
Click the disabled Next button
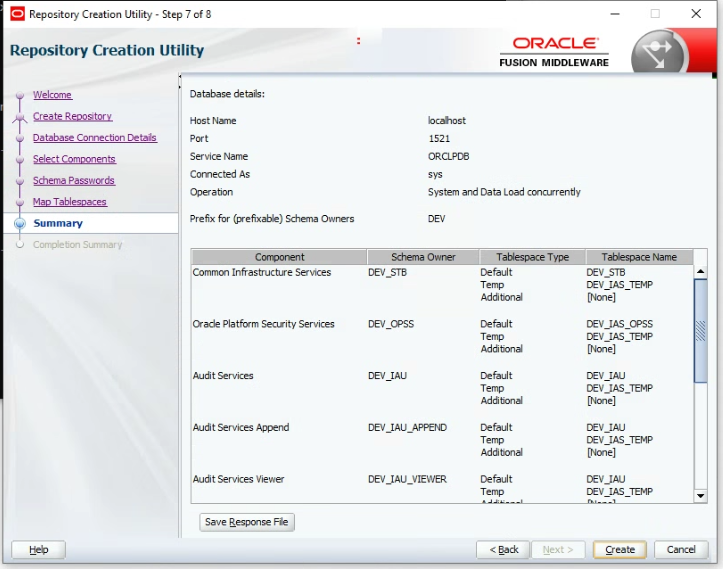(x=558, y=550)
